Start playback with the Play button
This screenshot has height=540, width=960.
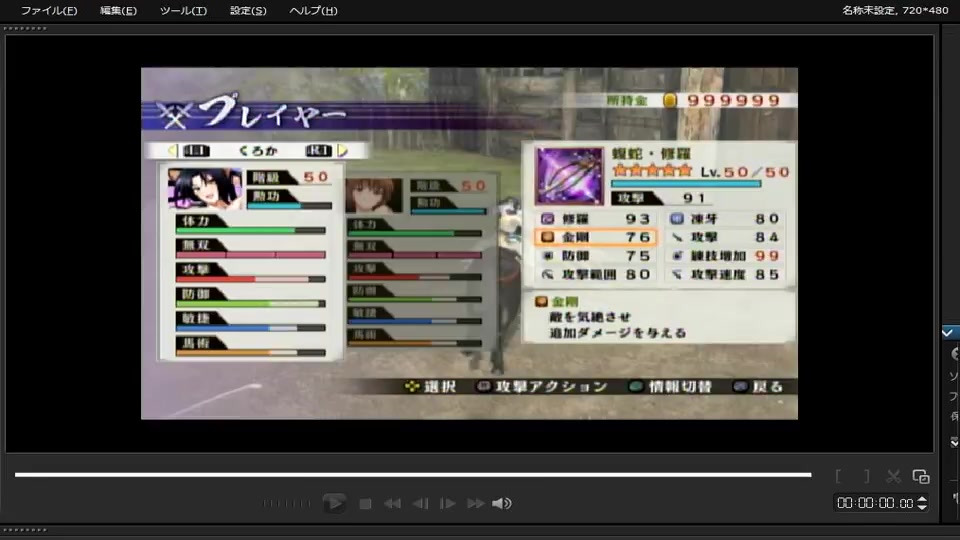point(334,503)
